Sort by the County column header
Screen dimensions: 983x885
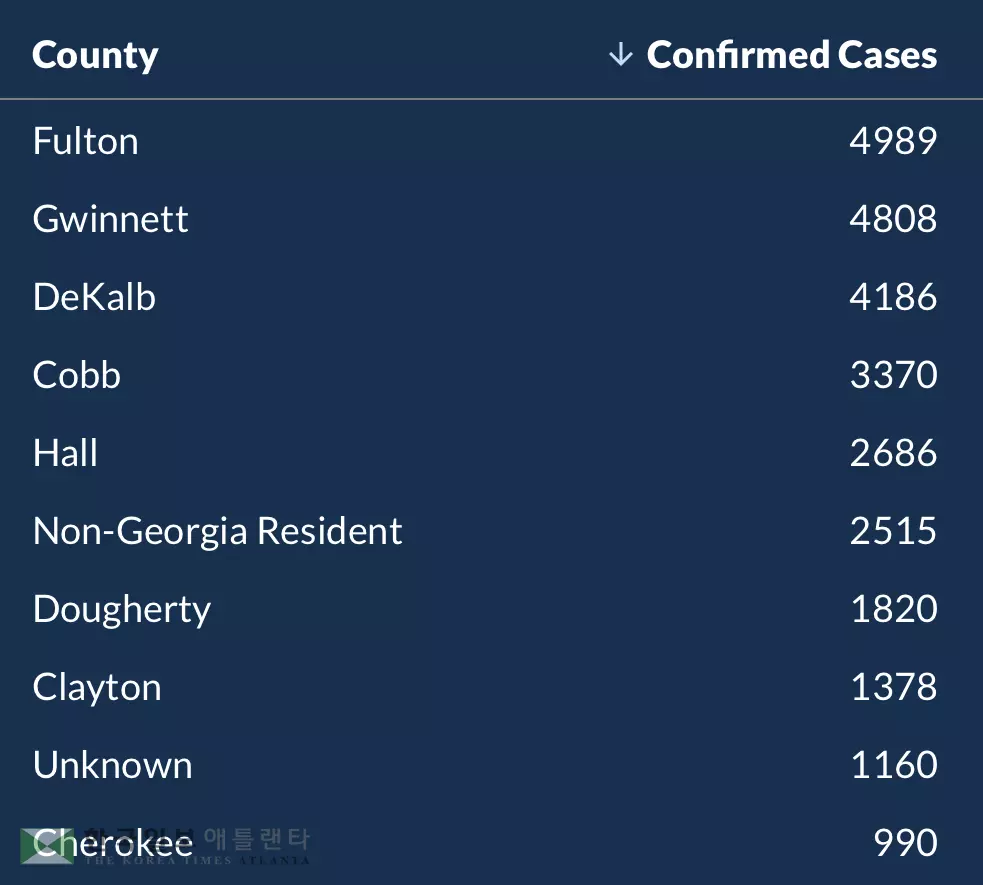(x=95, y=56)
